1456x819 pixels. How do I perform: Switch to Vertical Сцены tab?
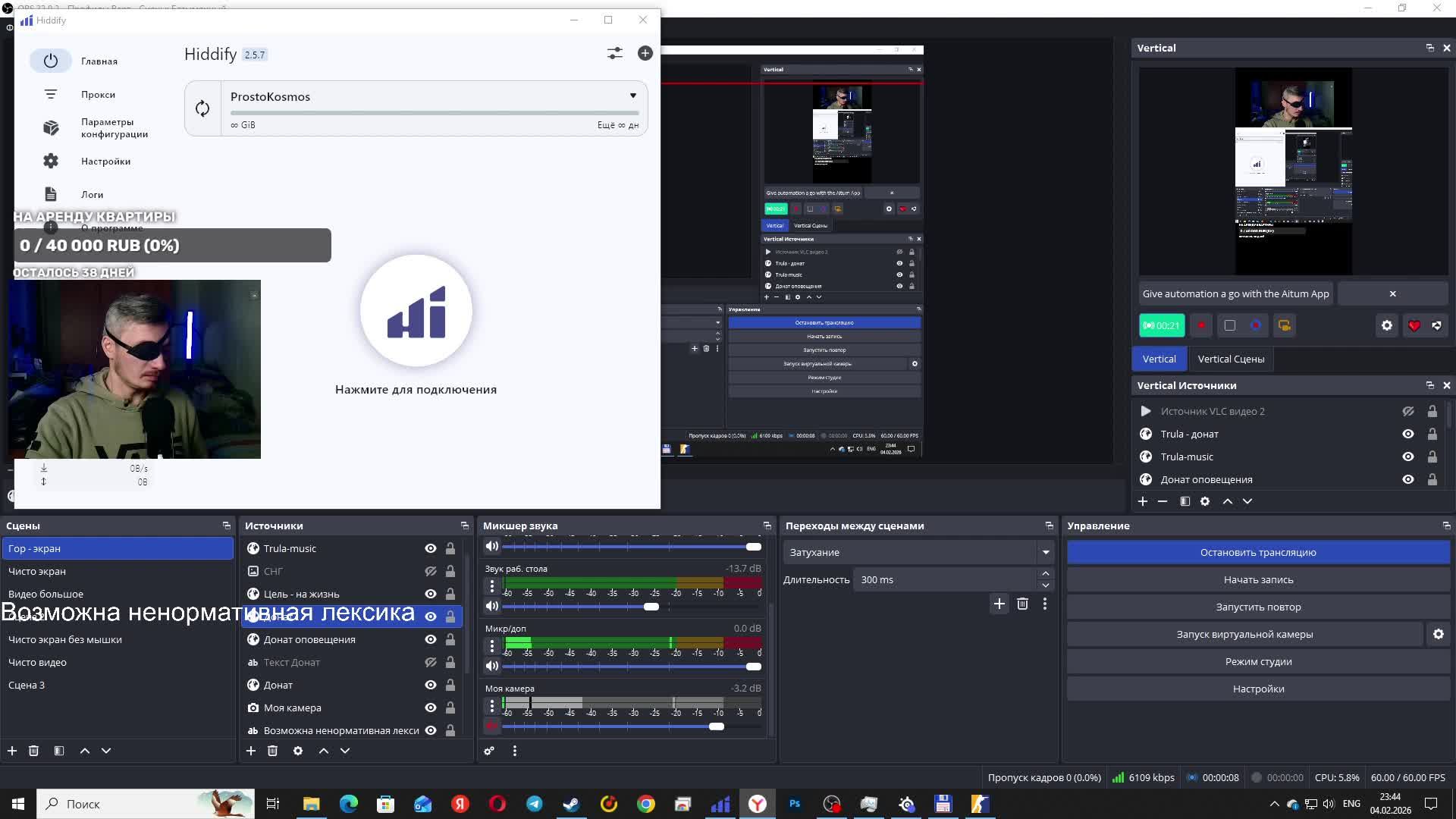point(1230,359)
